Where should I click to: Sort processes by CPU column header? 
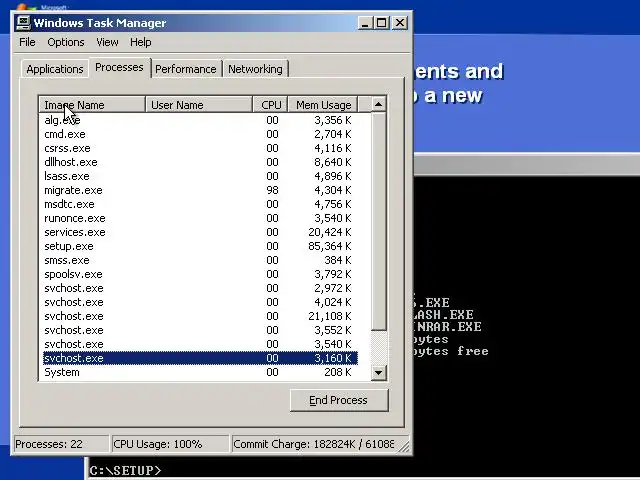270,105
